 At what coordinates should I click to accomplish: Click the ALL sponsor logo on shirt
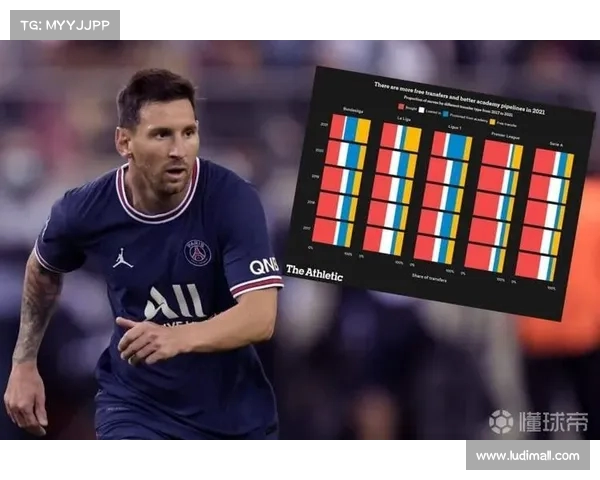pos(176,302)
